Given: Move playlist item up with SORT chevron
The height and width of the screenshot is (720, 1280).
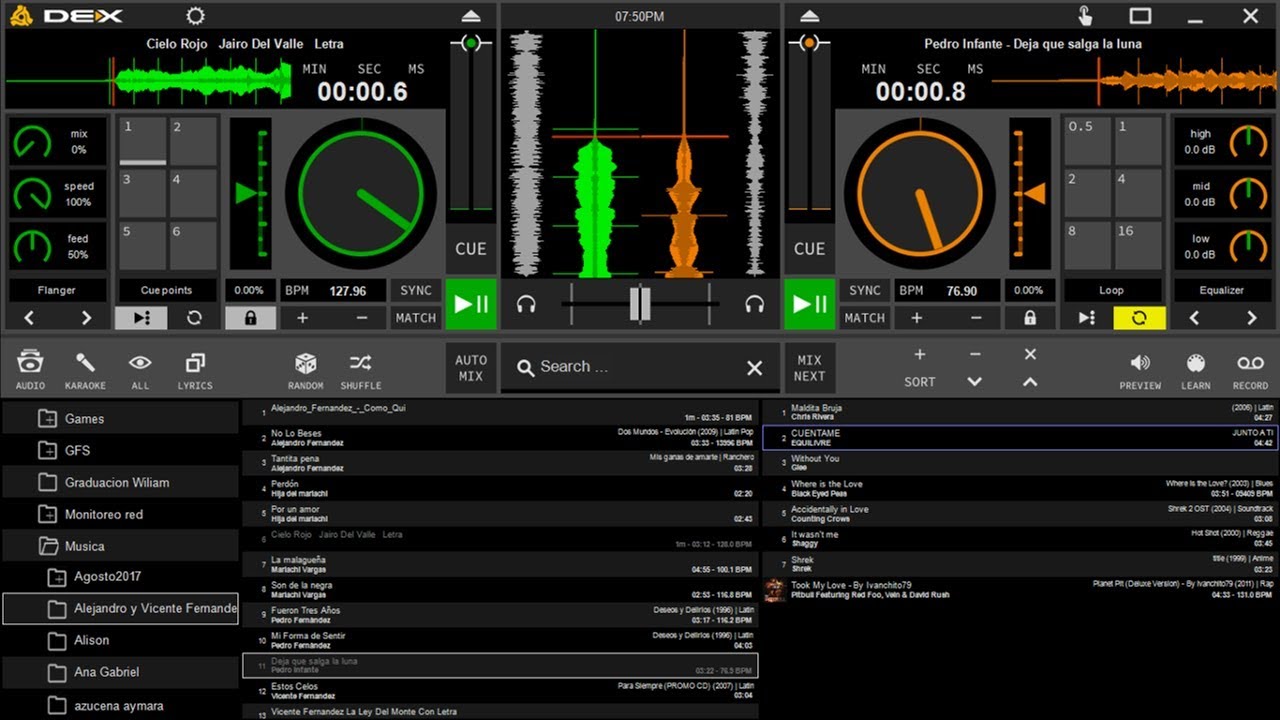Looking at the screenshot, I should 1030,381.
